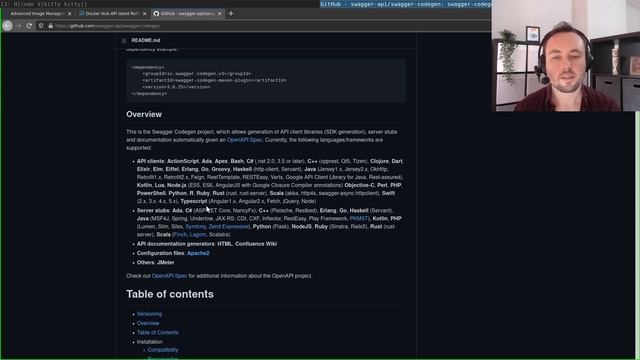Switch to the Advanced Image Management tab

pyautogui.click(x=38, y=13)
